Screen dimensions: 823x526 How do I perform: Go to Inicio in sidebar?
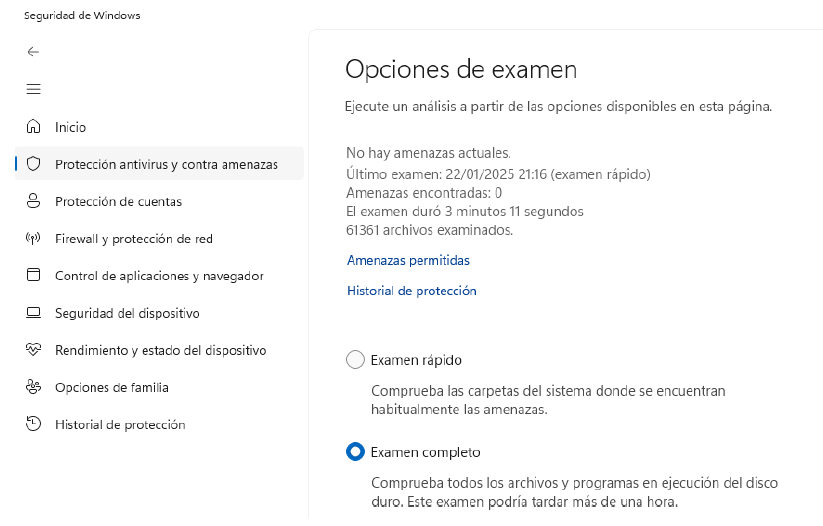point(71,127)
